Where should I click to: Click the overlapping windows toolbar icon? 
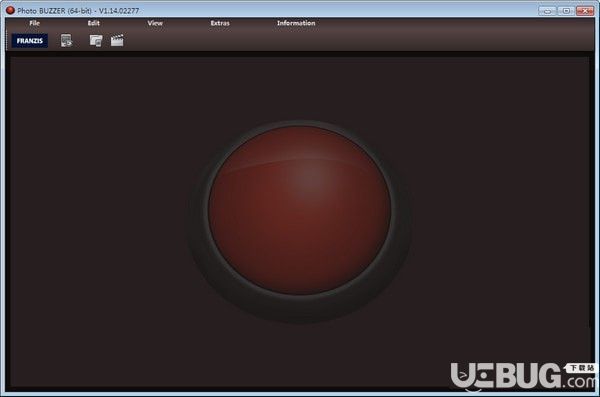pos(96,41)
